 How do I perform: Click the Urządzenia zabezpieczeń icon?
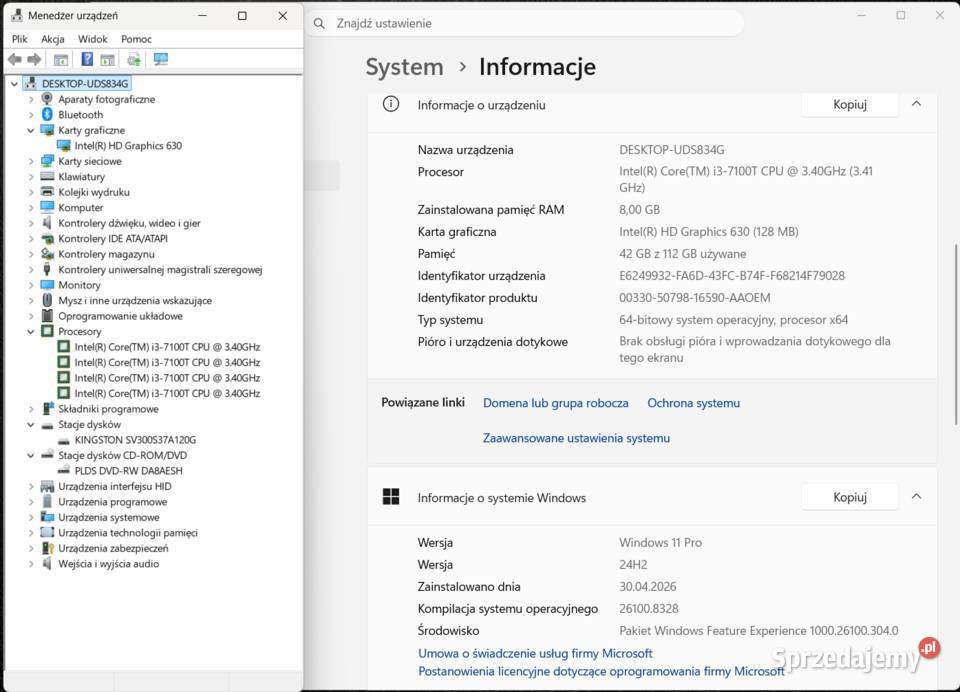click(47, 548)
